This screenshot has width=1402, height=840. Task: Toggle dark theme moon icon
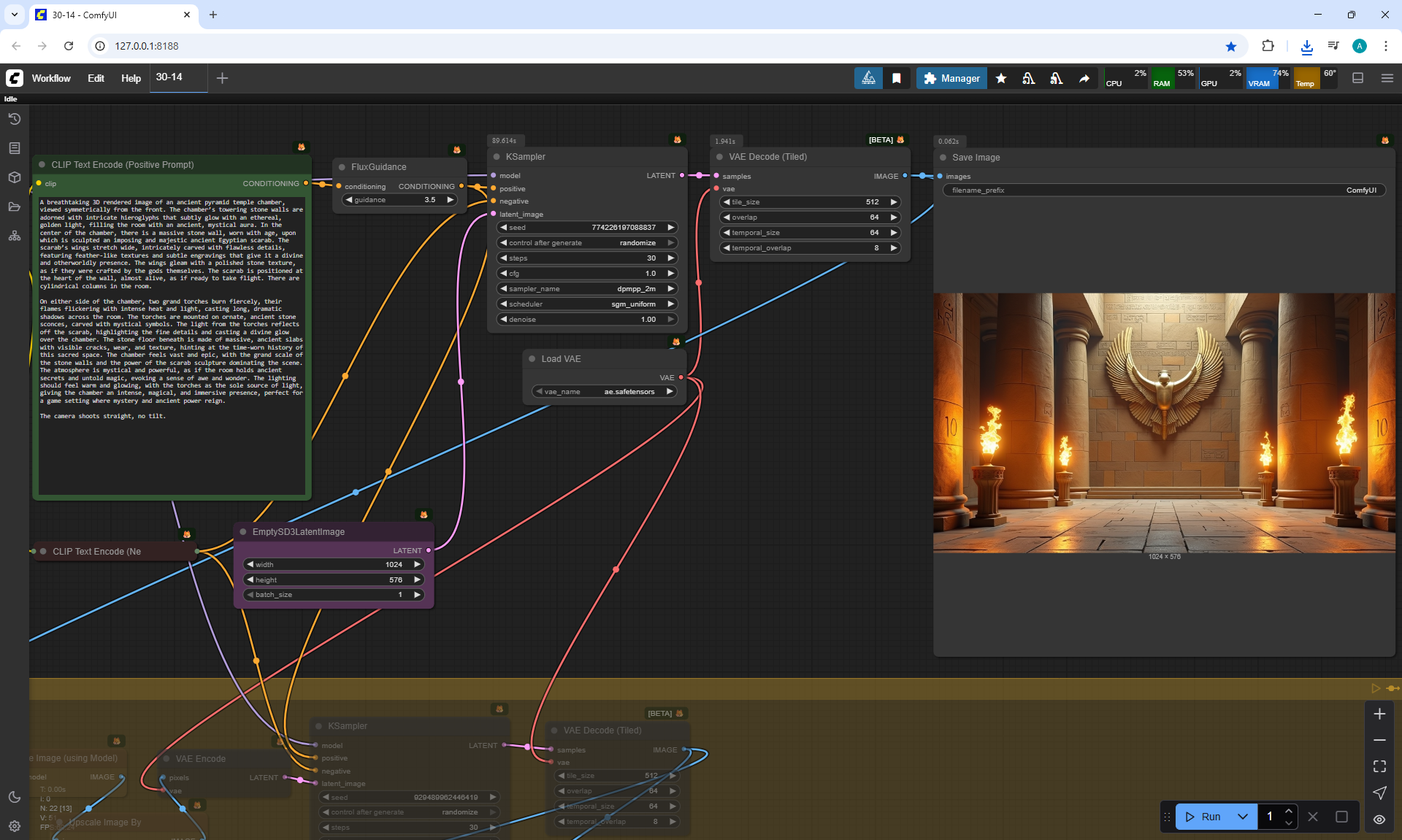pos(15,797)
